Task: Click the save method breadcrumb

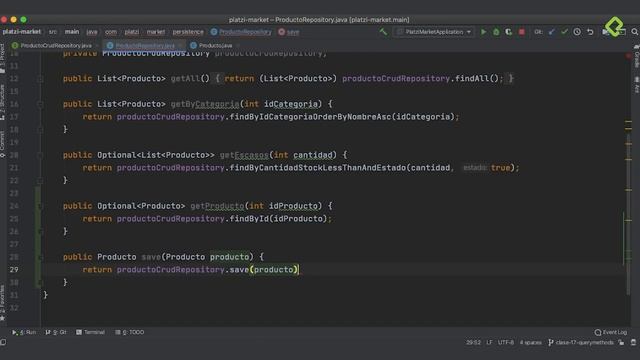Action: [289, 32]
